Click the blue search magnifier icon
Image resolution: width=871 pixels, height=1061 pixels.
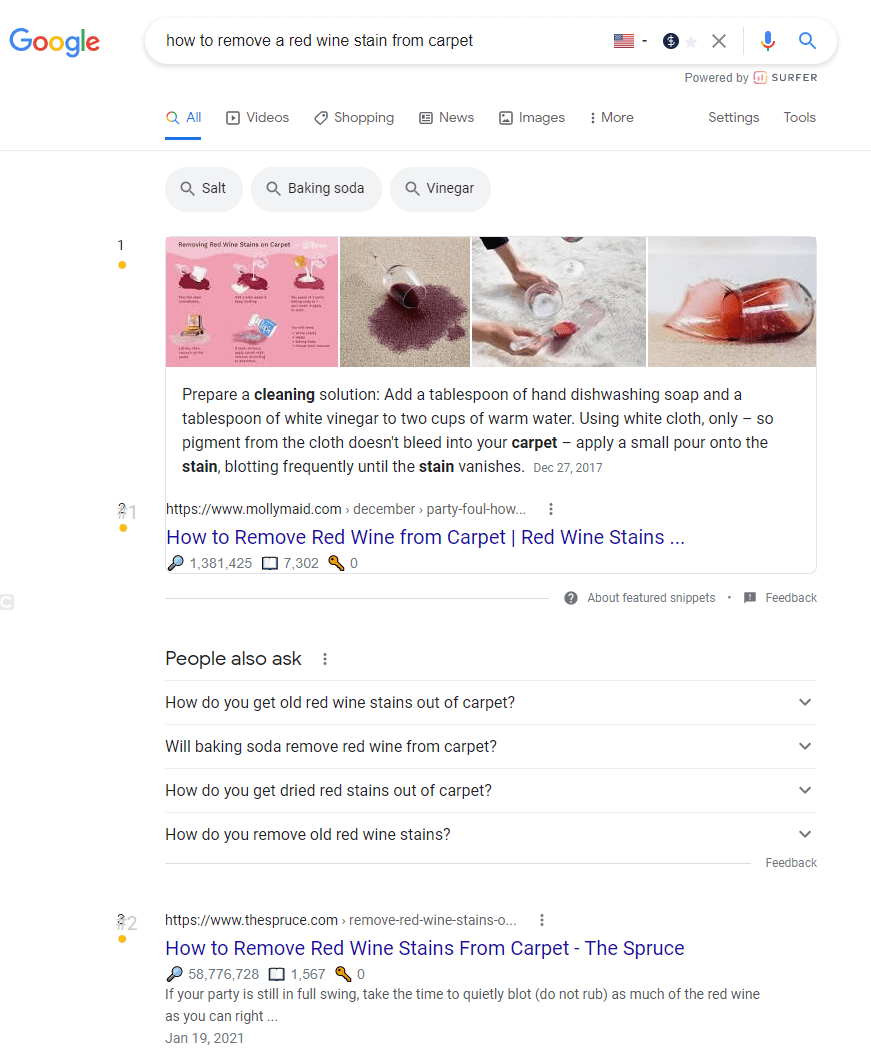click(x=807, y=41)
